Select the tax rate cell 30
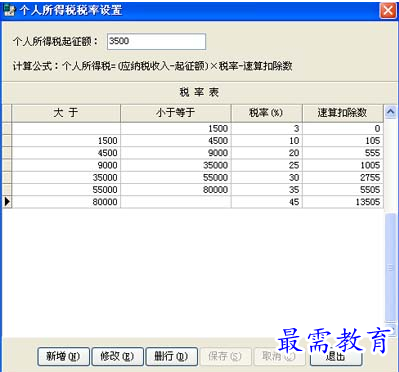Screen dimensions: 399x372 click(267, 177)
